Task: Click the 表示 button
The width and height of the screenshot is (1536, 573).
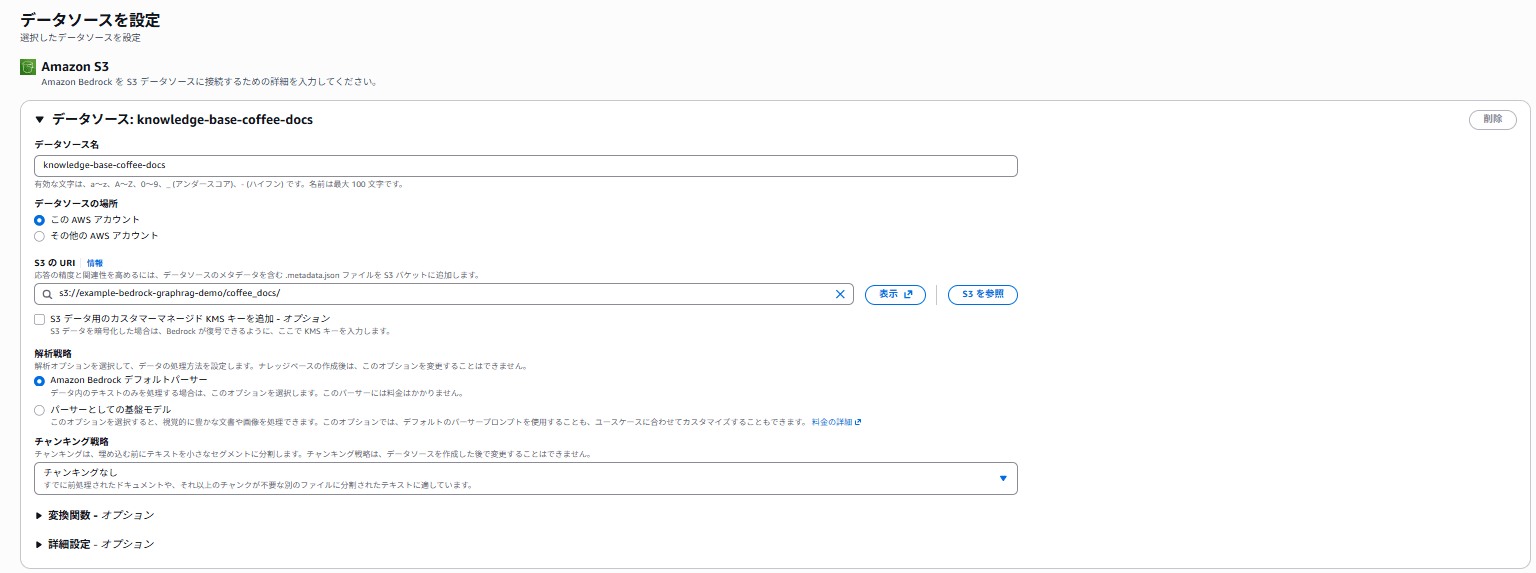Action: (x=895, y=294)
